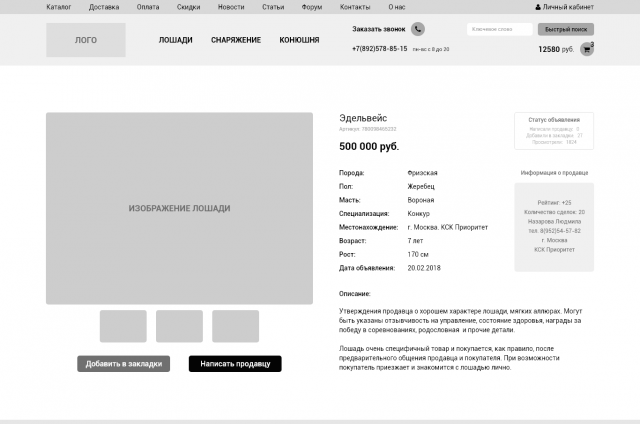Open Новости in top navigation
The image size is (640, 424).
[x=231, y=7]
